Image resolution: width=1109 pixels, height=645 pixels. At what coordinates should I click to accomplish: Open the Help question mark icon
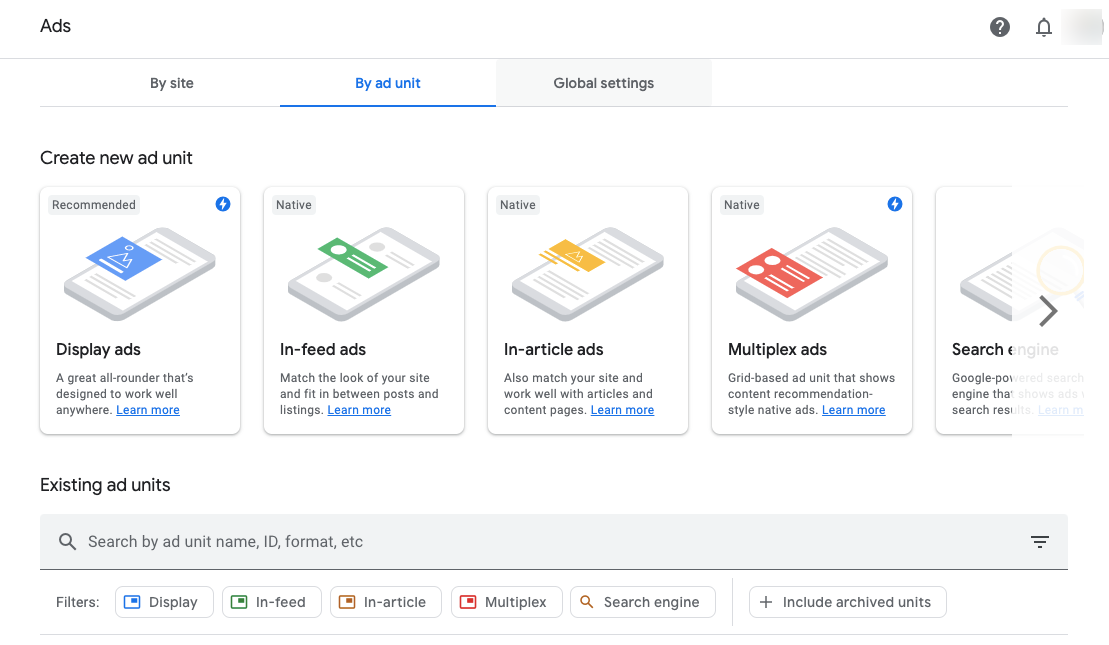click(x=999, y=27)
